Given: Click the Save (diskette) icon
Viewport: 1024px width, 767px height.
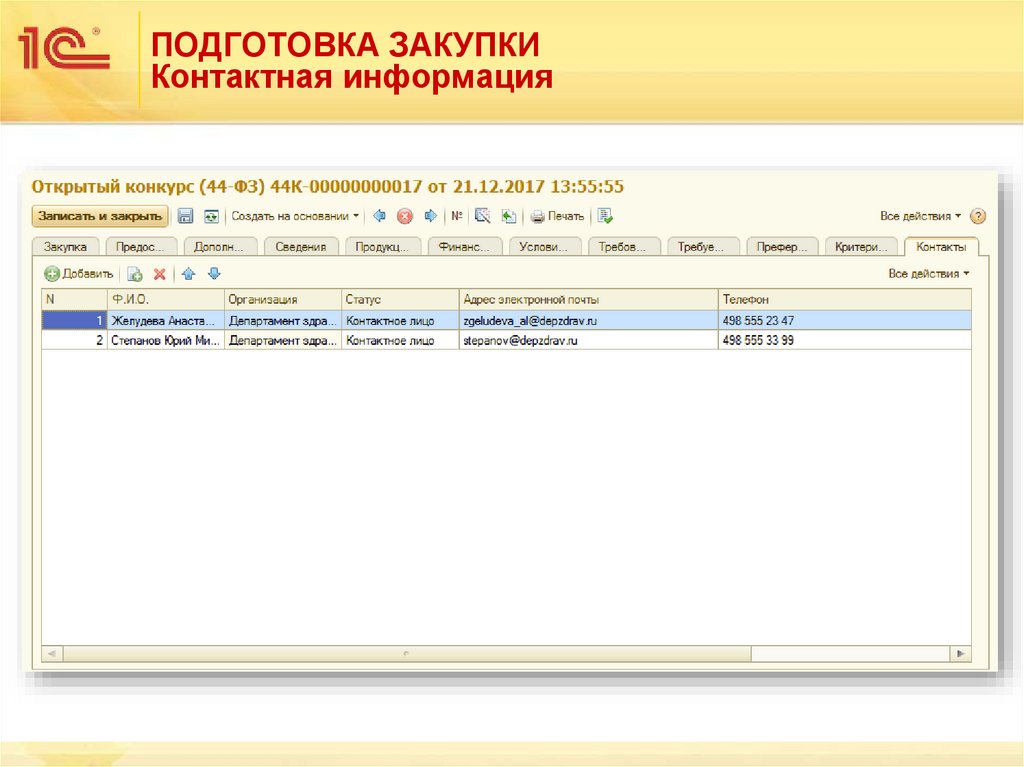Looking at the screenshot, I should pyautogui.click(x=186, y=214).
